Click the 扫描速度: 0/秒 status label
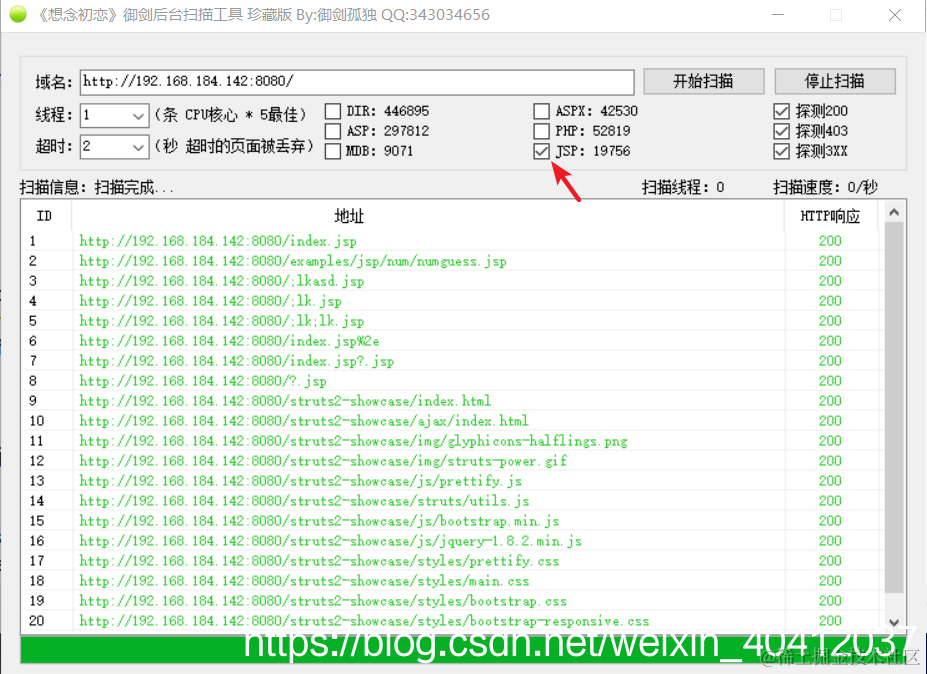This screenshot has height=674, width=927. 825,188
